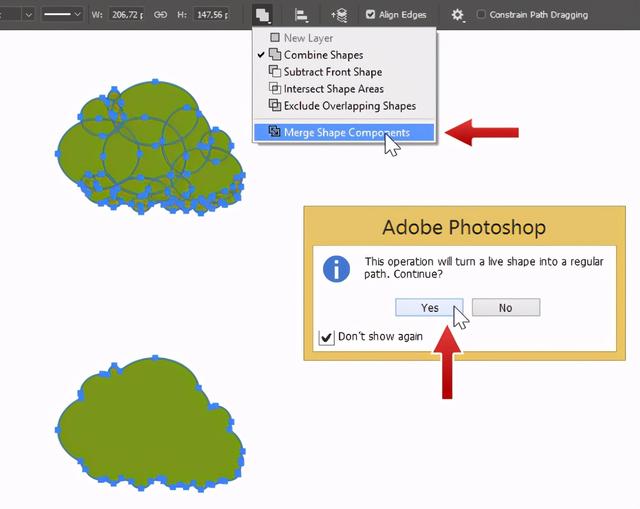
Task: Click the height H input field
Action: click(x=212, y=15)
